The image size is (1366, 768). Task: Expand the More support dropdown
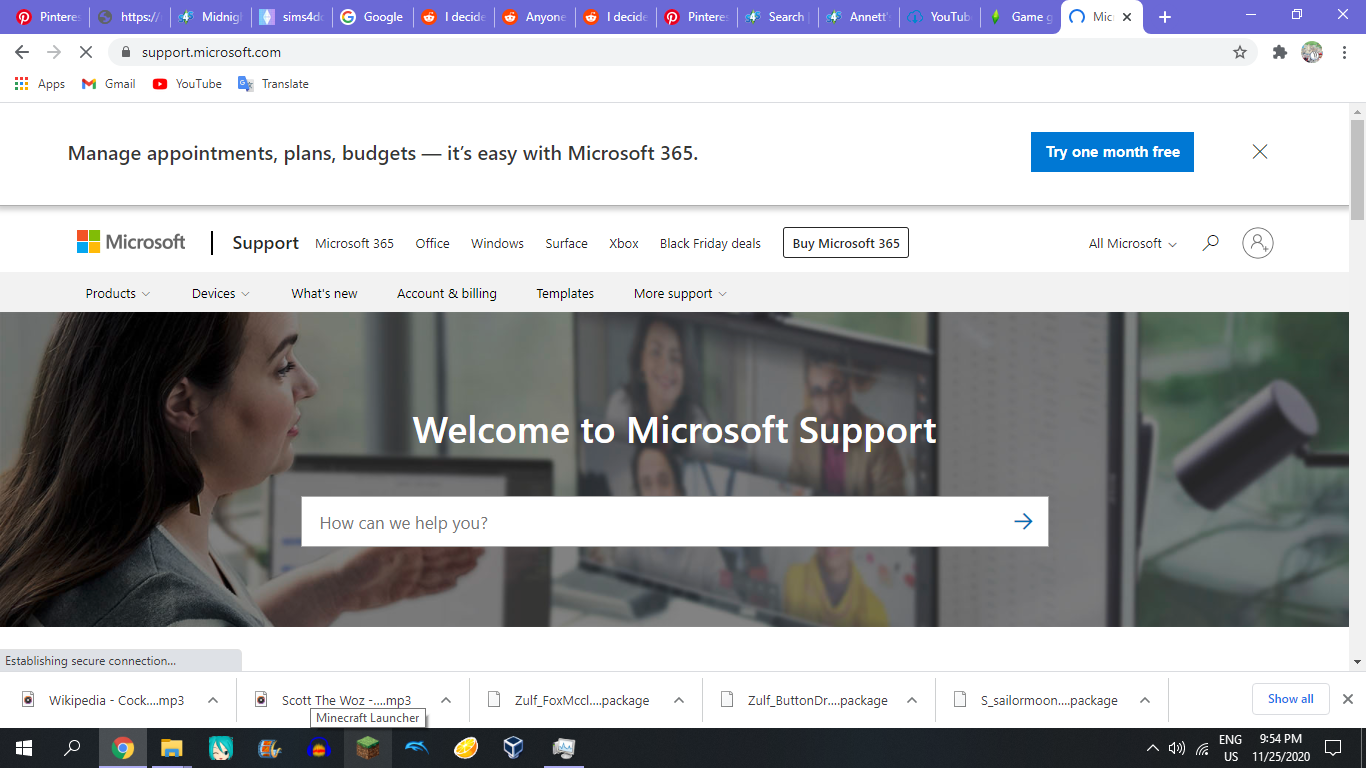[680, 293]
